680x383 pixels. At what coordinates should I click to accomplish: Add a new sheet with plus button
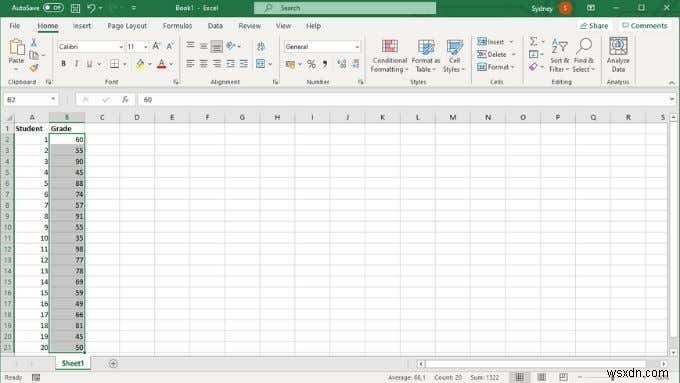(x=113, y=363)
